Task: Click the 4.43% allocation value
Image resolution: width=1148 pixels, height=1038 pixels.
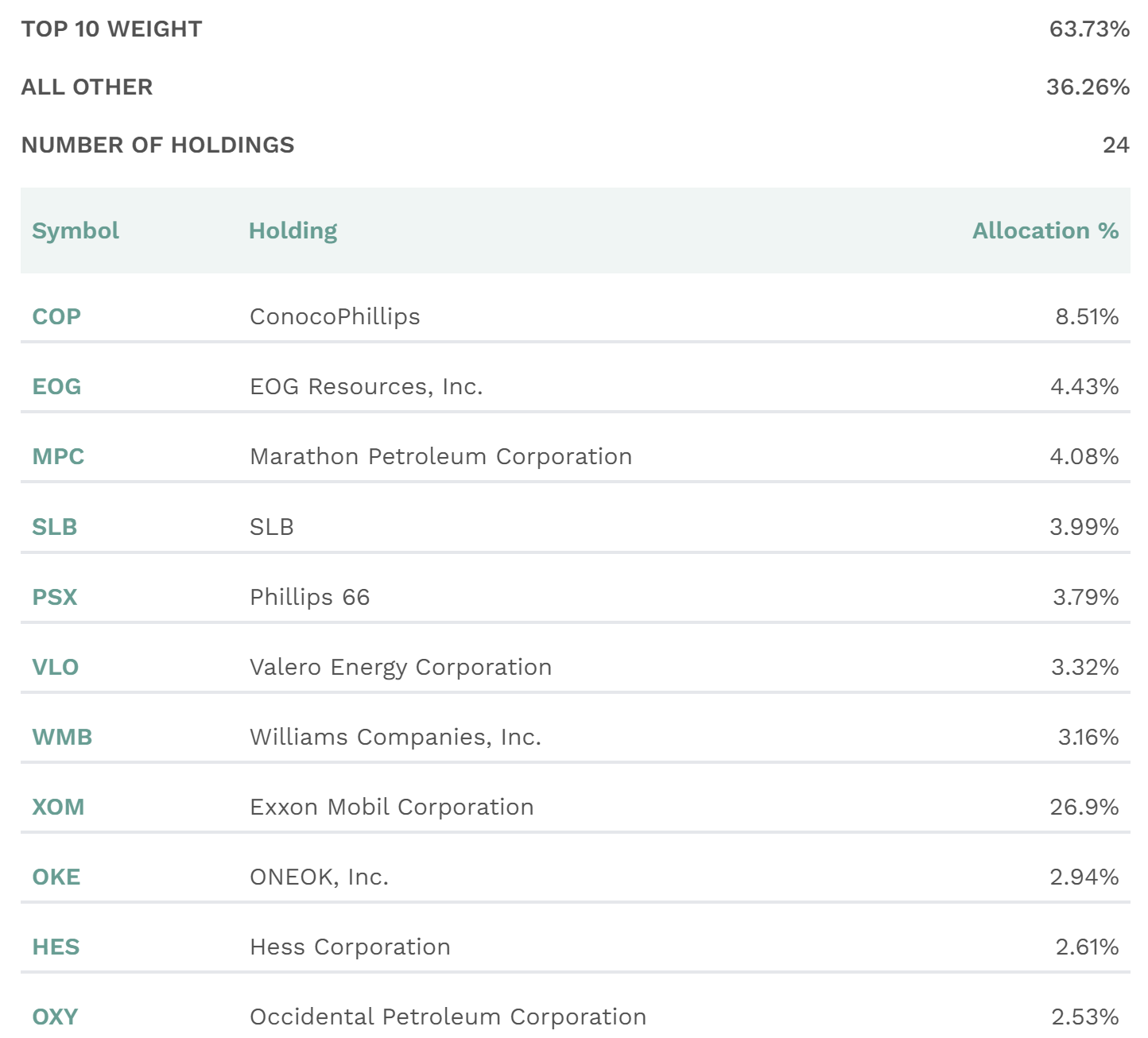Action: 1084,386
